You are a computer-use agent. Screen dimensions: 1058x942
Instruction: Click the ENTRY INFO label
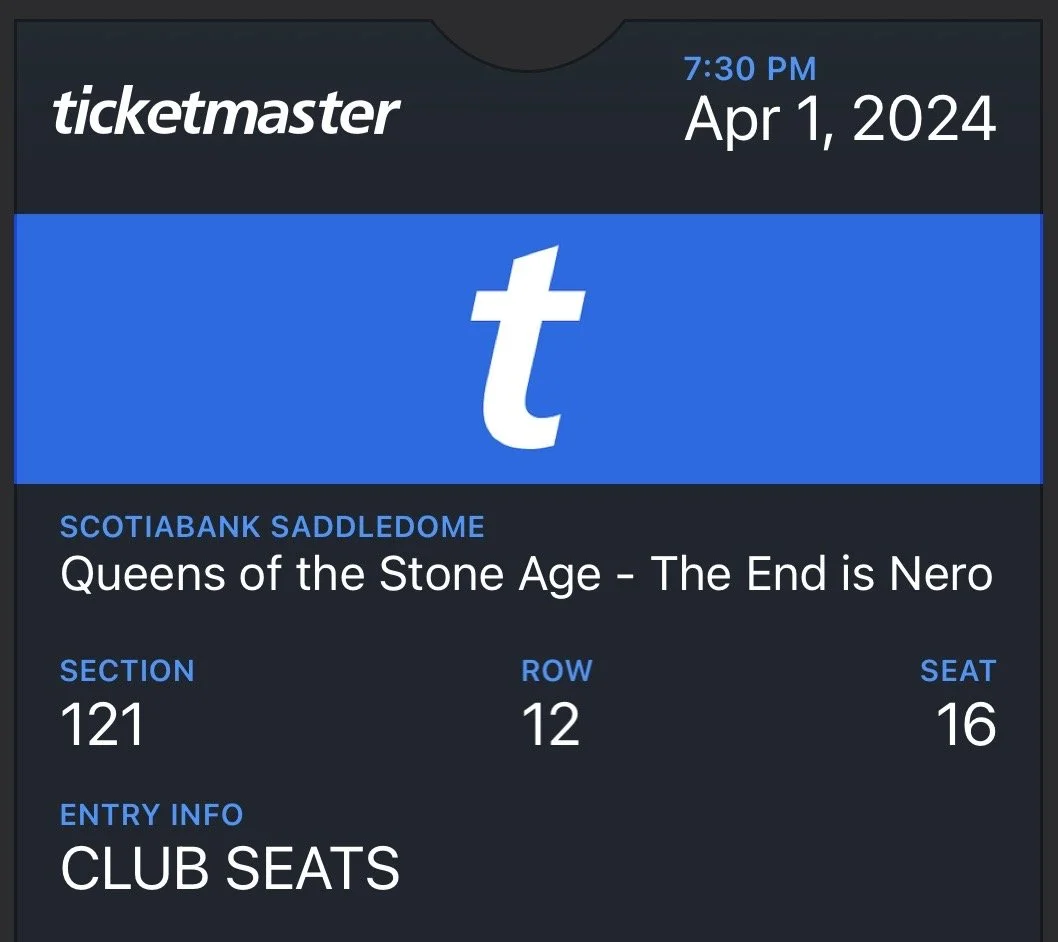(x=151, y=814)
